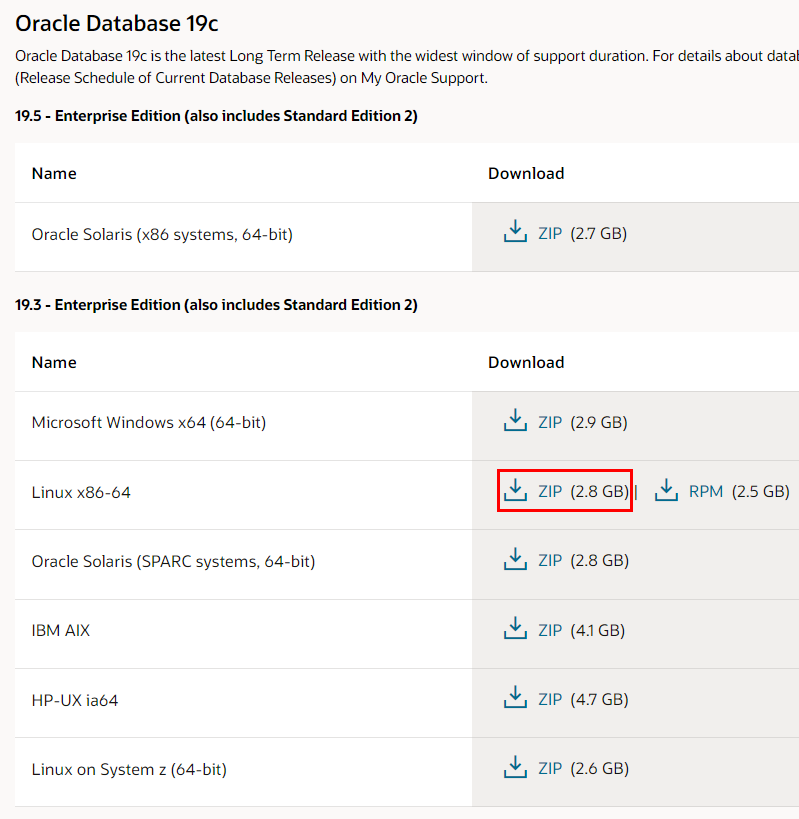Viewport: 799px width, 819px height.
Task: Click download icon for HP-UX ia64 ZIP
Action: click(x=515, y=697)
